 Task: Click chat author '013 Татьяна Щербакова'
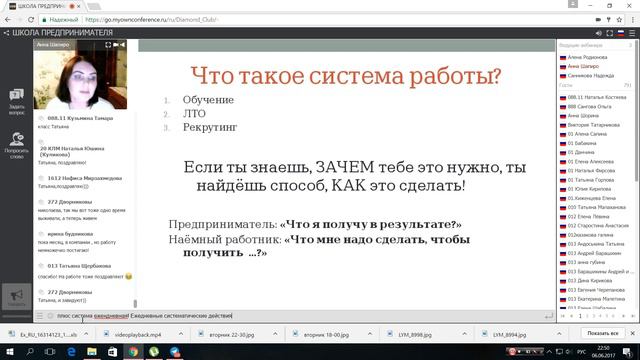click(79, 266)
